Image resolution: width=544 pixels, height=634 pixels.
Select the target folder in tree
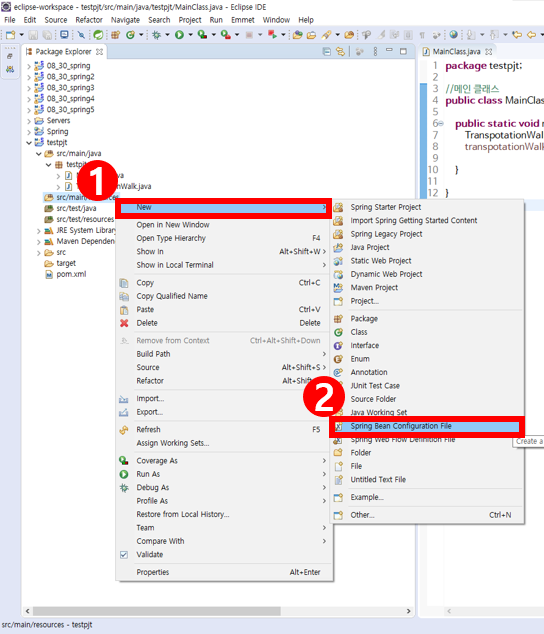point(66,264)
